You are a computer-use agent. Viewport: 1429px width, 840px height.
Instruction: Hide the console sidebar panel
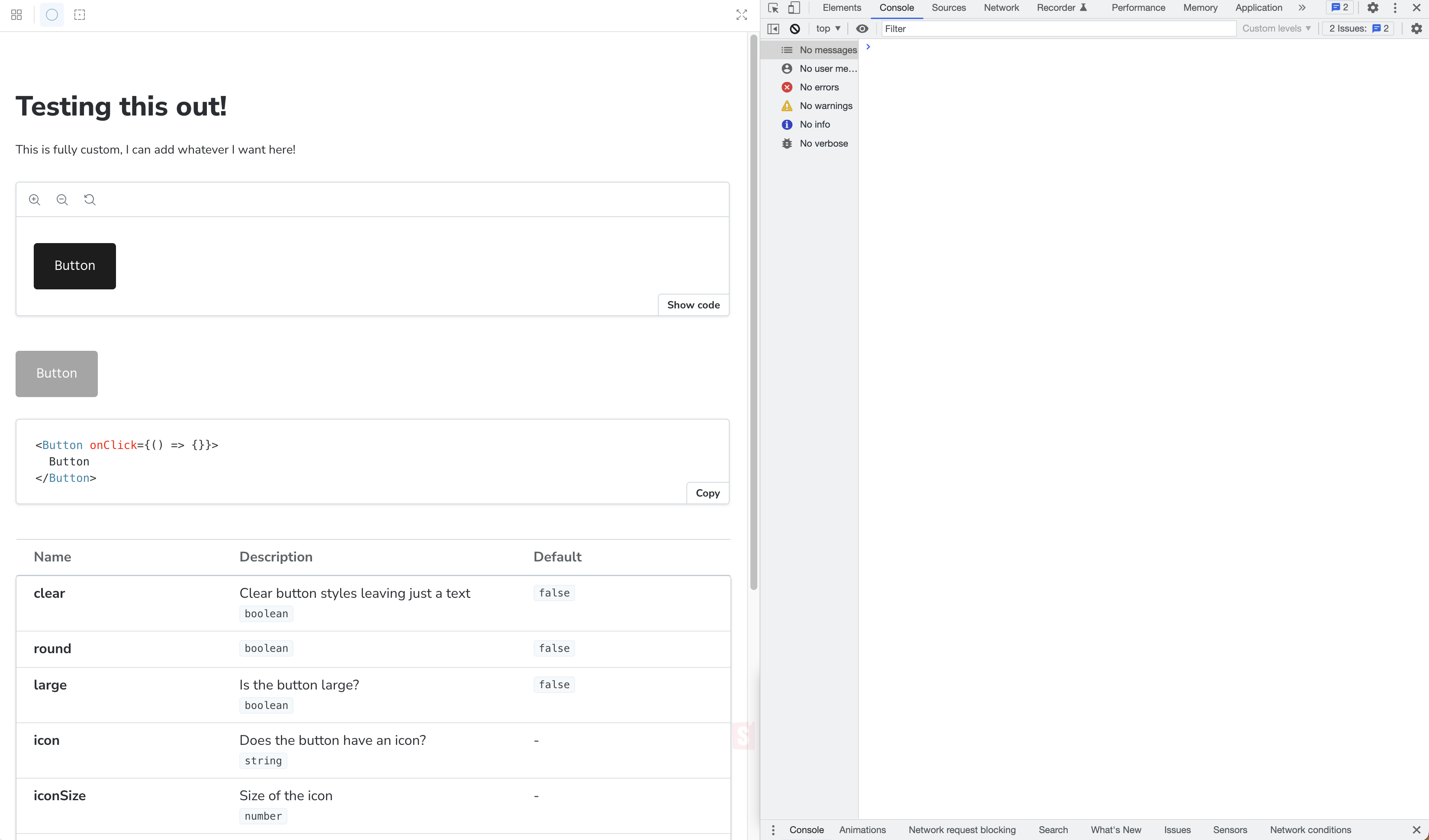(x=773, y=29)
